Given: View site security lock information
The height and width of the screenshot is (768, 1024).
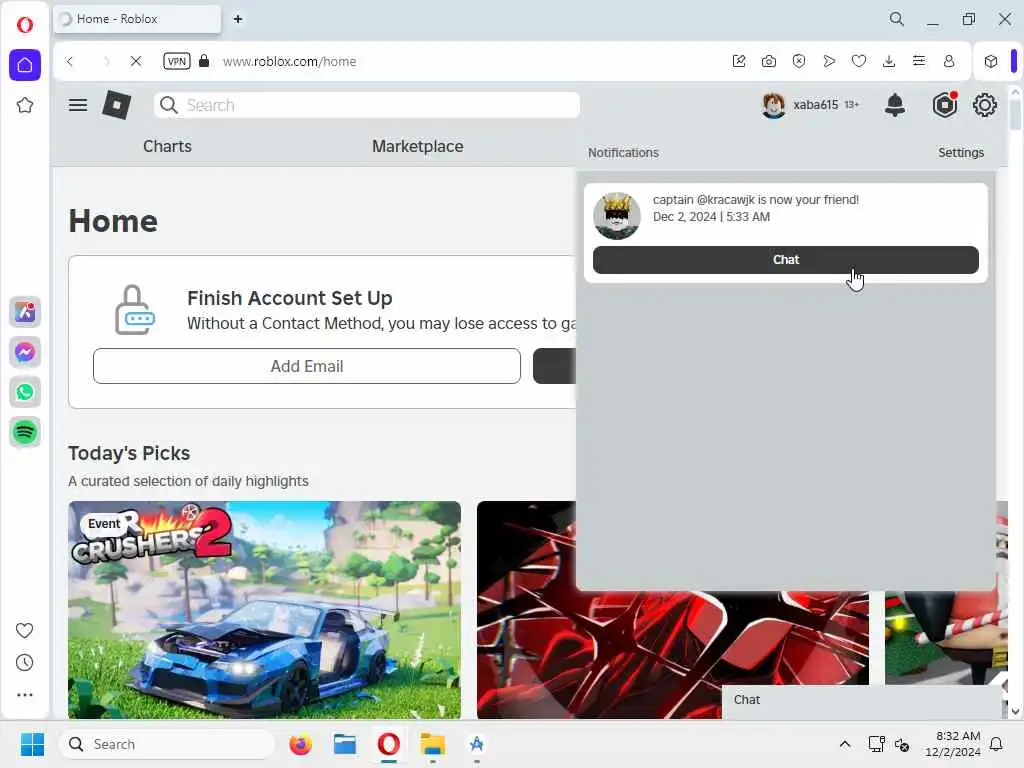Looking at the screenshot, I should [204, 61].
